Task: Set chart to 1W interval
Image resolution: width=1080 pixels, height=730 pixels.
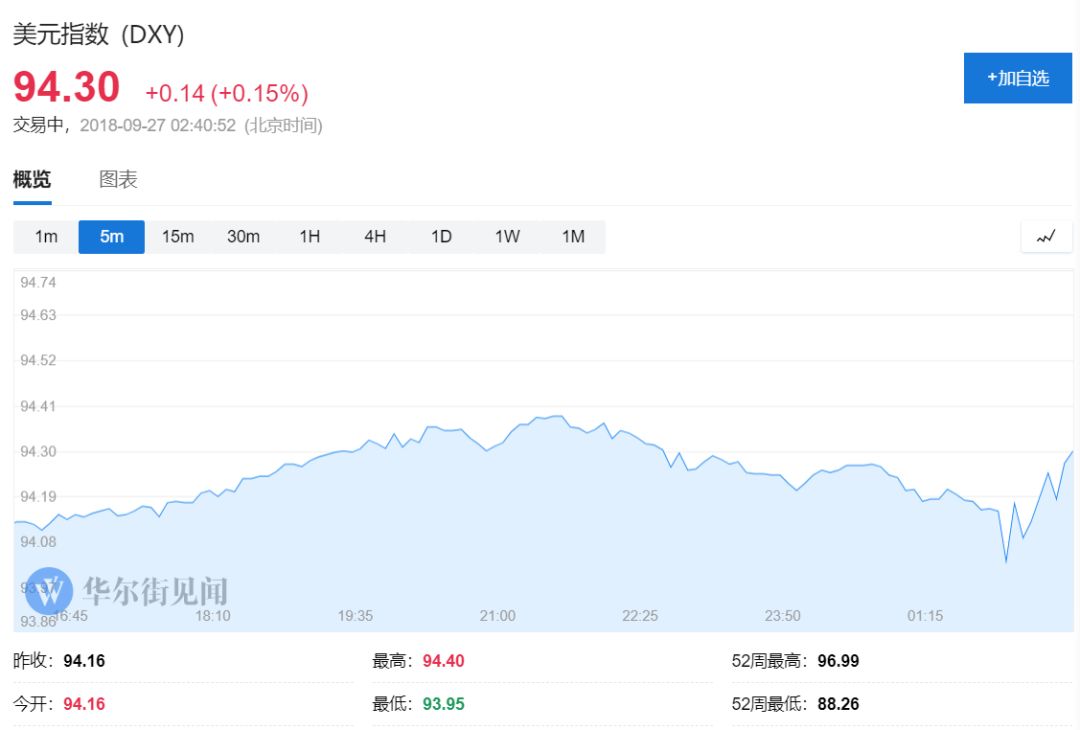Action: click(507, 237)
